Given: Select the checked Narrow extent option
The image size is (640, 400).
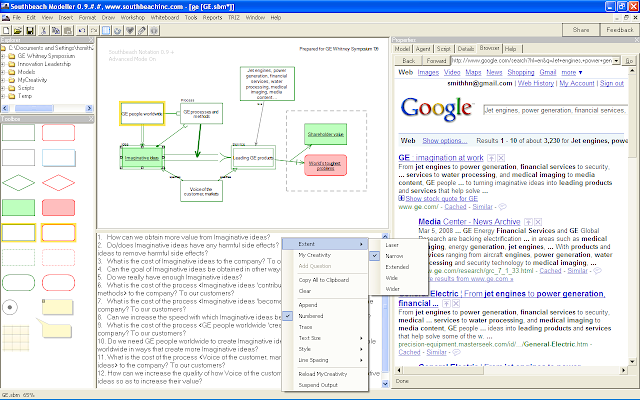Looking at the screenshot, I should pyautogui.click(x=398, y=256).
